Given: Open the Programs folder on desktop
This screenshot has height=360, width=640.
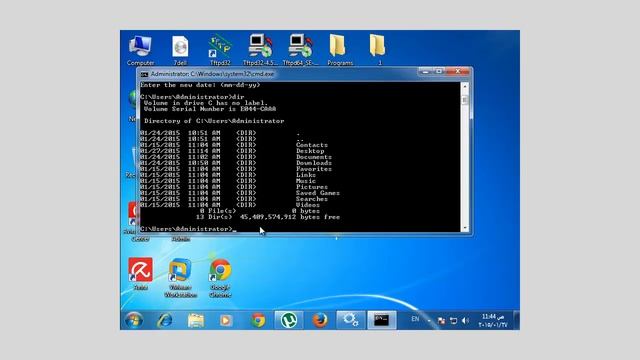Looking at the screenshot, I should pyautogui.click(x=340, y=50).
